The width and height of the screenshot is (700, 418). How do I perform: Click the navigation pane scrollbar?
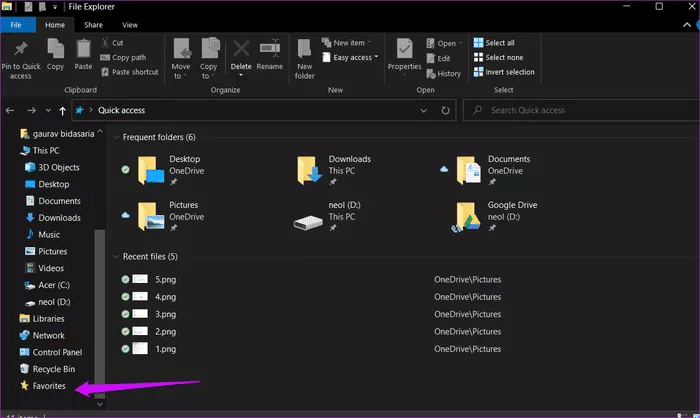pos(100,314)
